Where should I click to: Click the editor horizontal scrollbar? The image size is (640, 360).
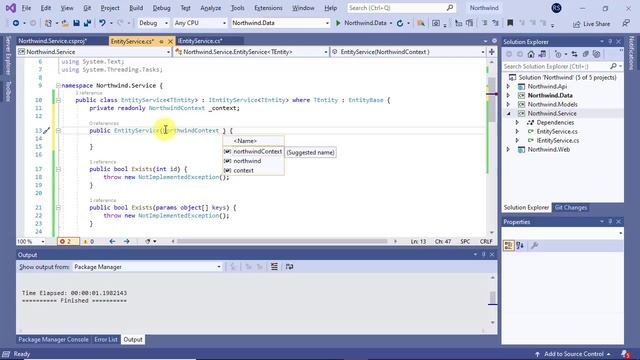tap(282, 241)
